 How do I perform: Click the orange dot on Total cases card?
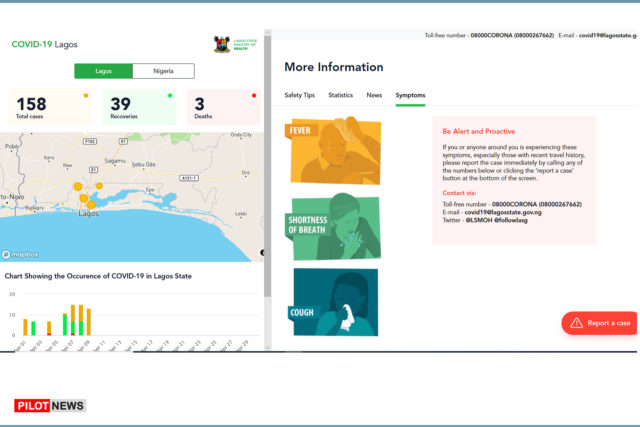86,96
